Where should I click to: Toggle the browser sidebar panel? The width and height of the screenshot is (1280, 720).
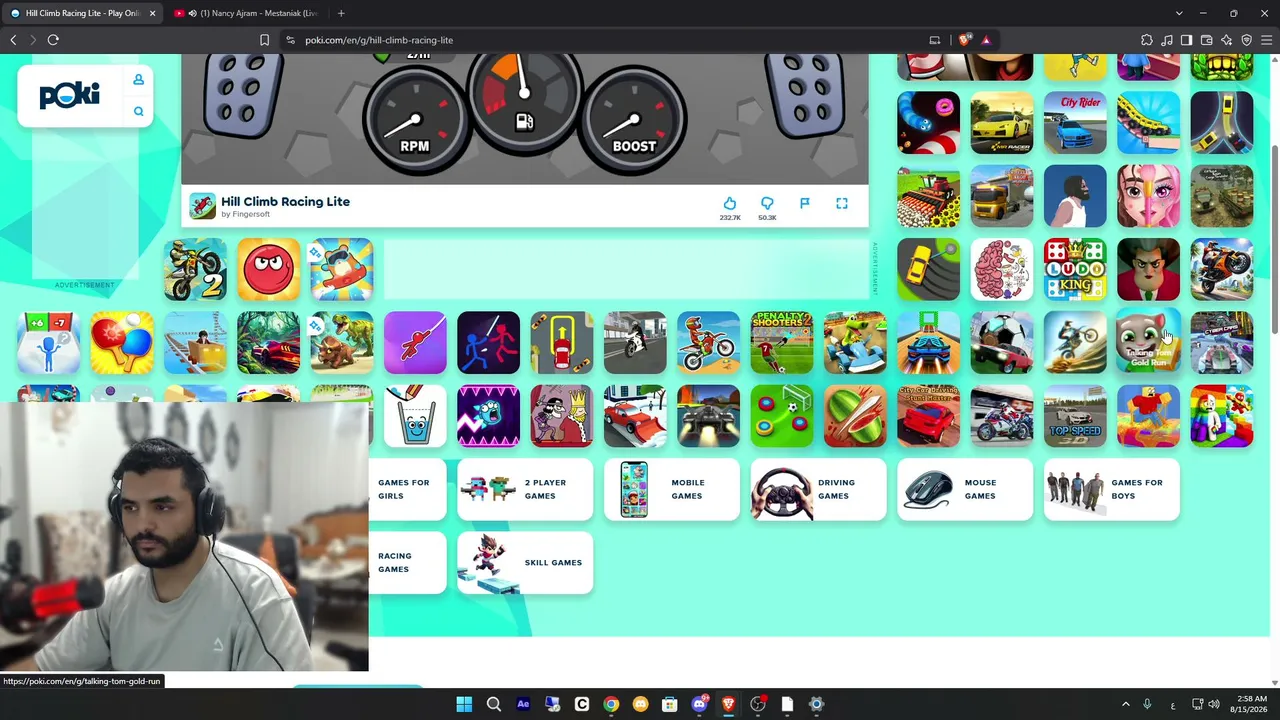[x=1187, y=40]
